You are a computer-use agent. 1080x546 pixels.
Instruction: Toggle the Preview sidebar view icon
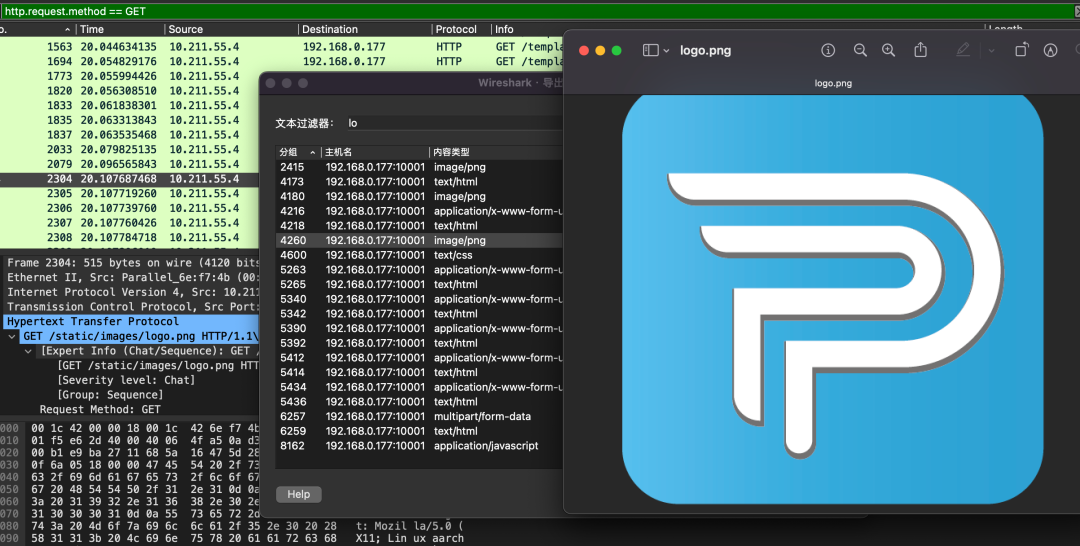click(x=650, y=50)
